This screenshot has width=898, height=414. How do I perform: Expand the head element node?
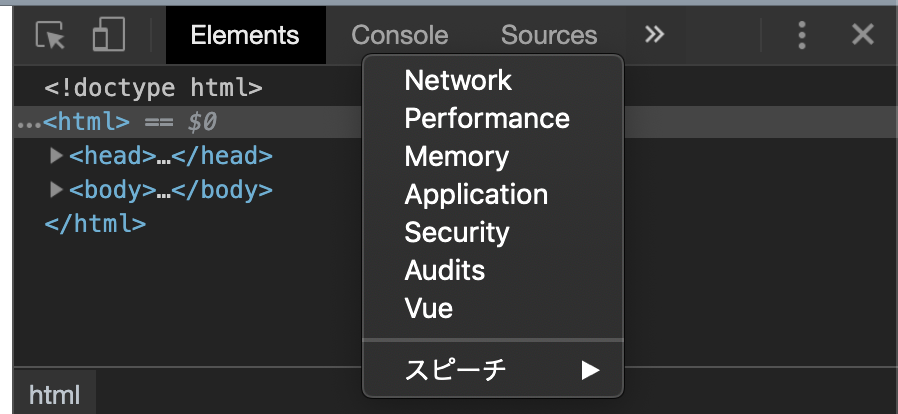tap(57, 156)
